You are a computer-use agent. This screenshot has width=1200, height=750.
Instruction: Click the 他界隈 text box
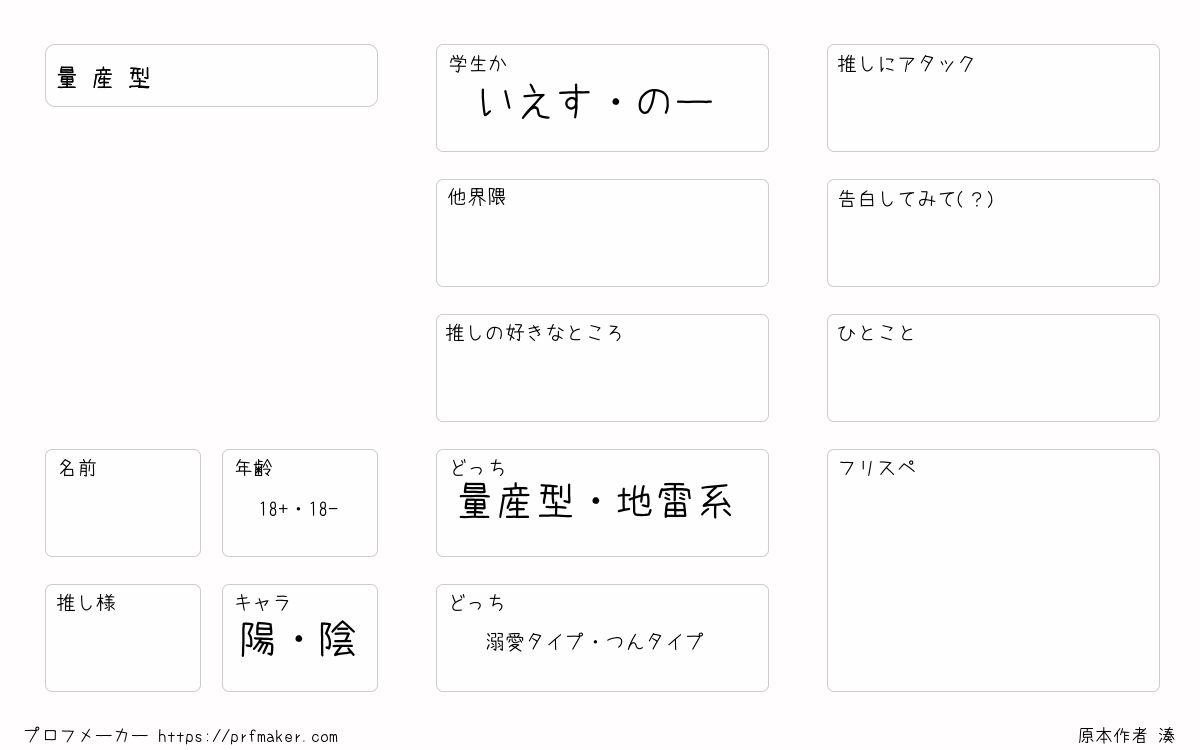(x=602, y=233)
